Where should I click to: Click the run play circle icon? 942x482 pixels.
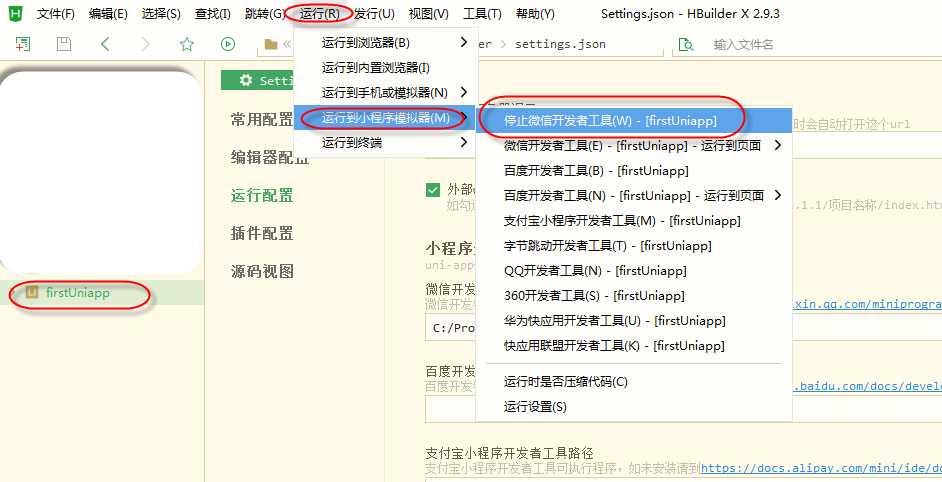coord(228,44)
